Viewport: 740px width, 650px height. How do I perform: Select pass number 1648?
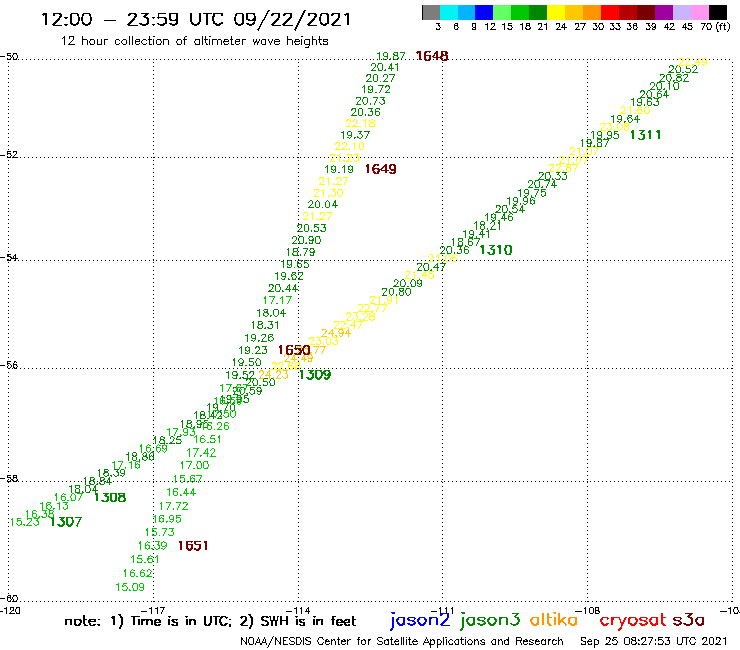432,56
